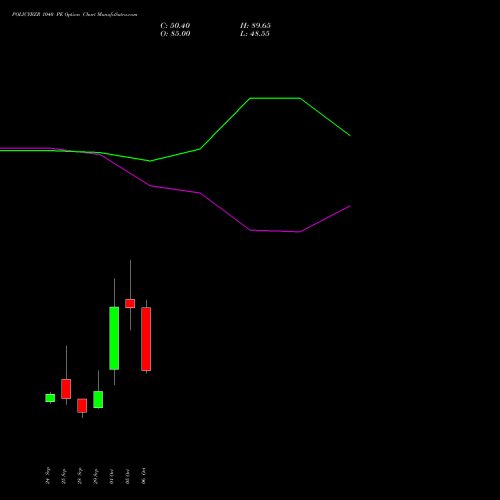The image size is (500, 500).
Task: Click the chart title text at top left
Action: [74, 15]
